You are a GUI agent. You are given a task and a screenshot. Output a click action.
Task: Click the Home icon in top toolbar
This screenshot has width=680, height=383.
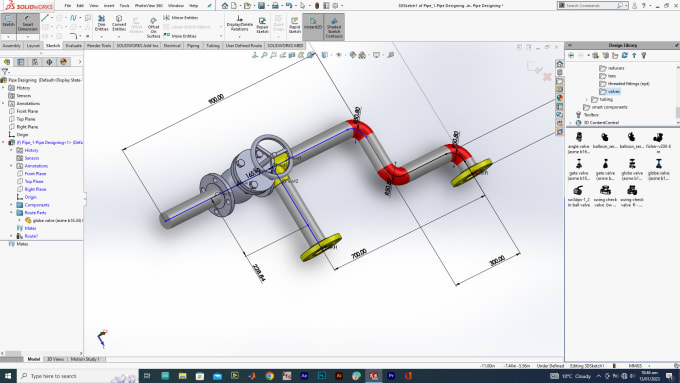pyautogui.click(x=225, y=6)
